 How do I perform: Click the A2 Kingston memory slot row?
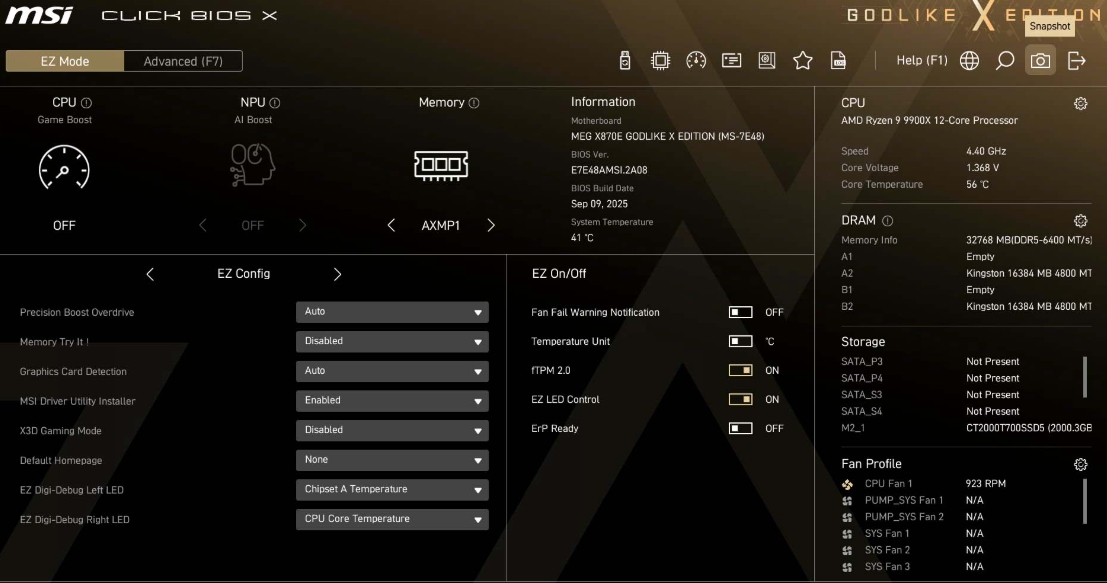pos(966,273)
